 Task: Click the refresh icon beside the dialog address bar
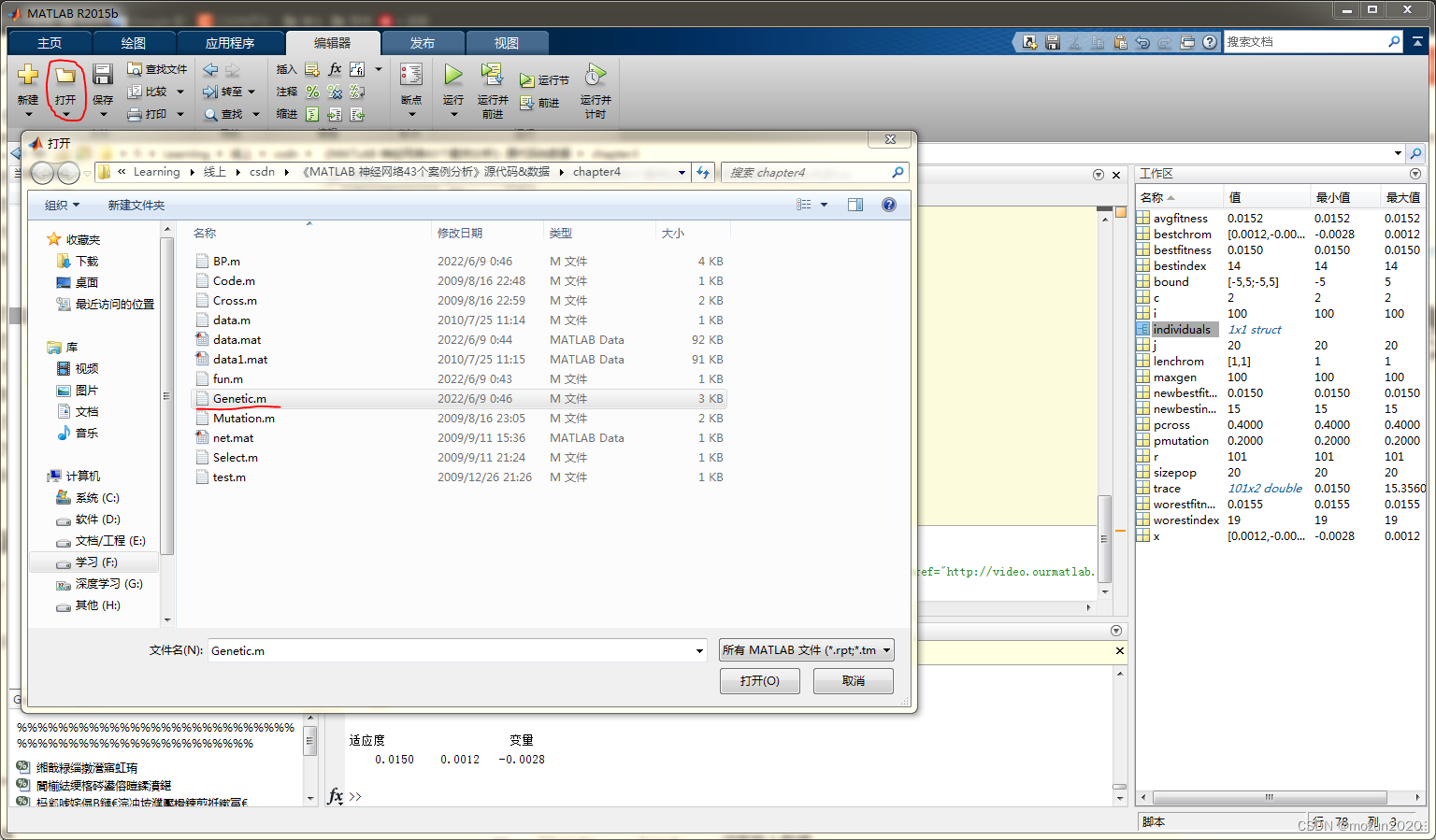[x=704, y=172]
